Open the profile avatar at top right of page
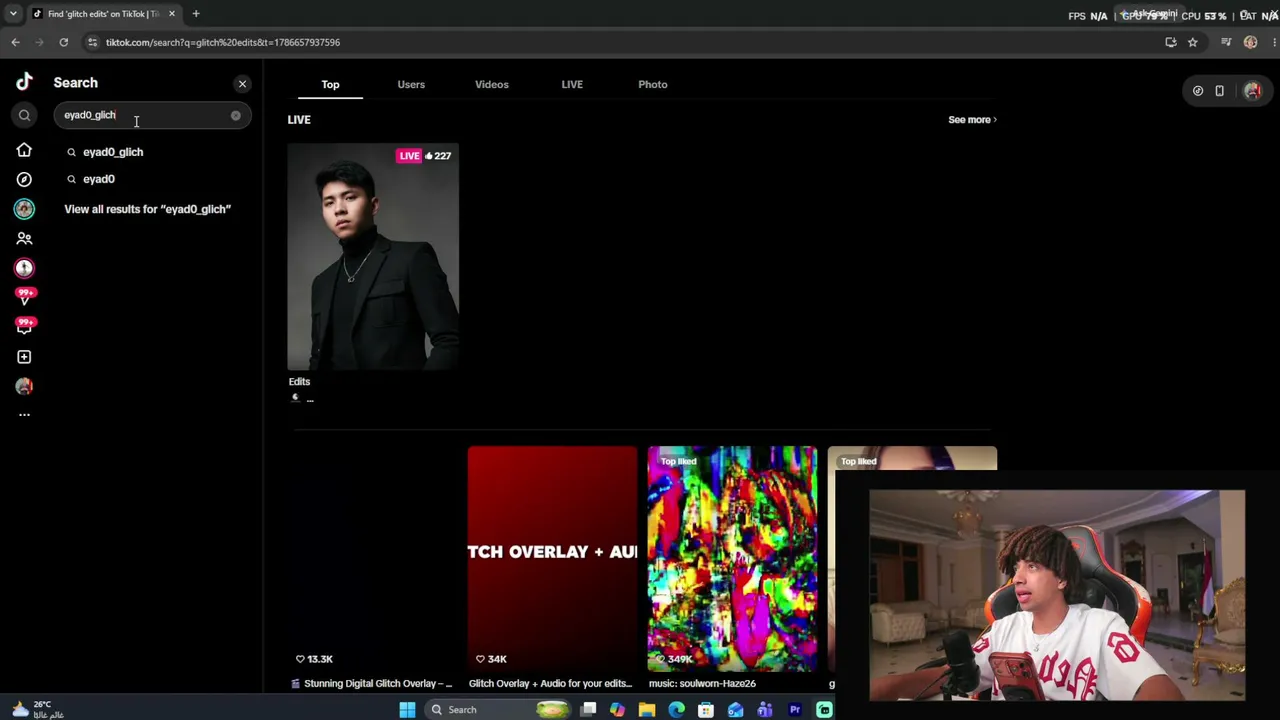This screenshot has height=720, width=1280. pyautogui.click(x=1252, y=91)
